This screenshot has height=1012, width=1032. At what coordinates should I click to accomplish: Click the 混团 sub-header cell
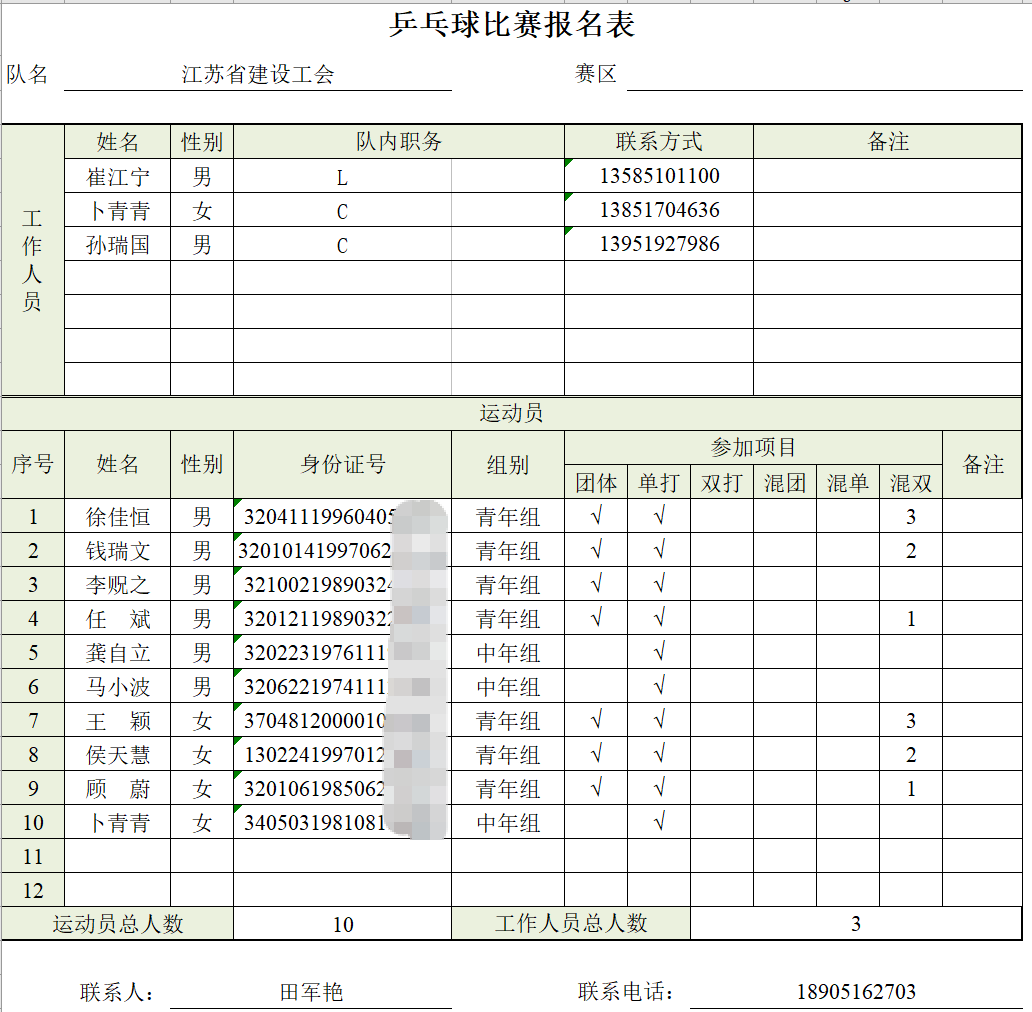click(x=785, y=482)
